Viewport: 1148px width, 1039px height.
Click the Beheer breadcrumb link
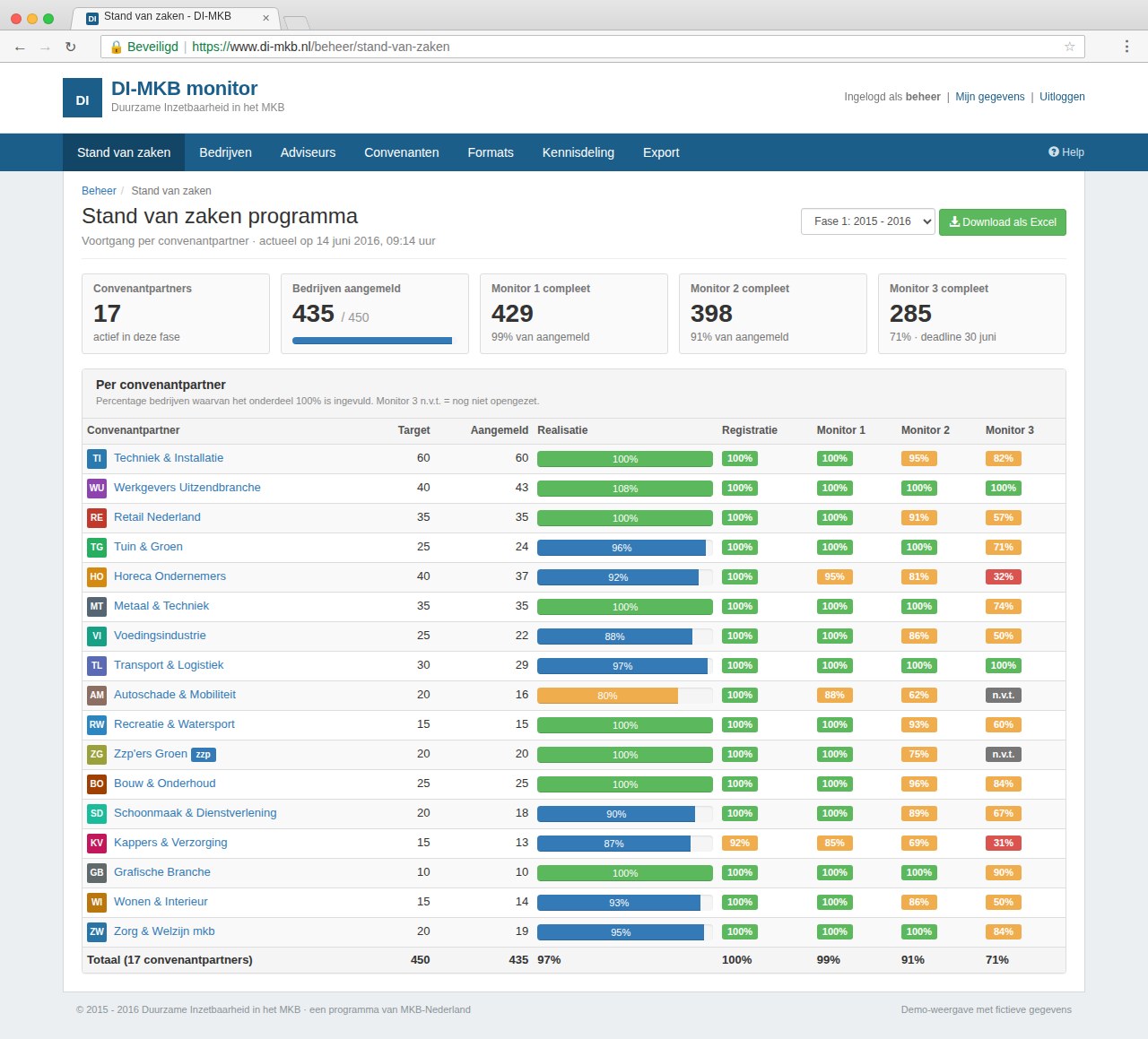coord(99,191)
